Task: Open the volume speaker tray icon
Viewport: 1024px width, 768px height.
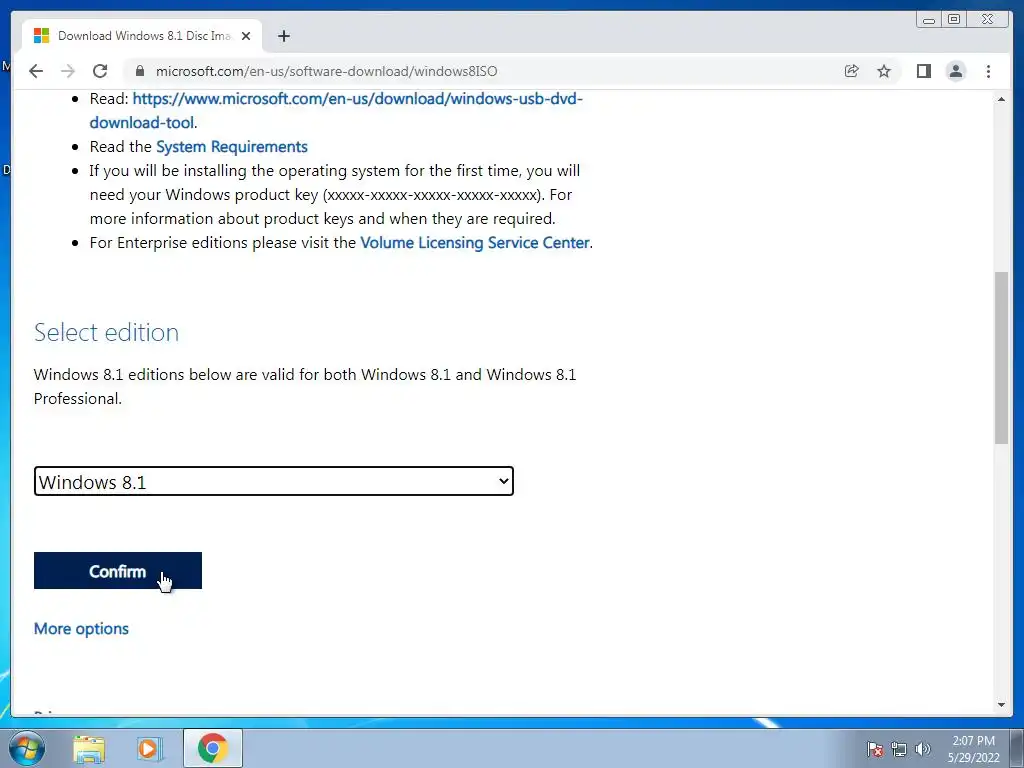Action: click(923, 749)
